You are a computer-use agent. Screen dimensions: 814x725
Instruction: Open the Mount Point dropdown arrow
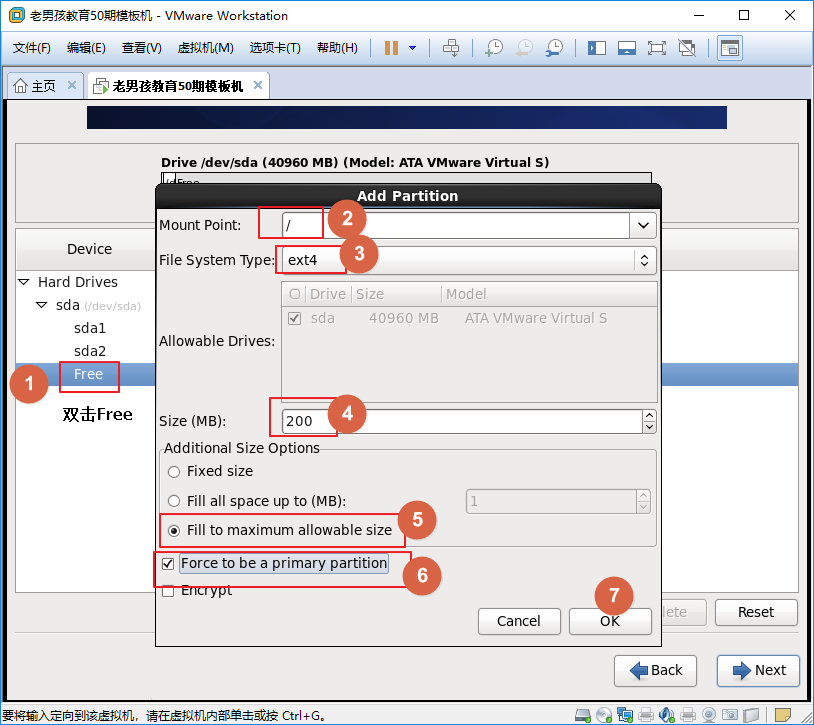coord(643,225)
